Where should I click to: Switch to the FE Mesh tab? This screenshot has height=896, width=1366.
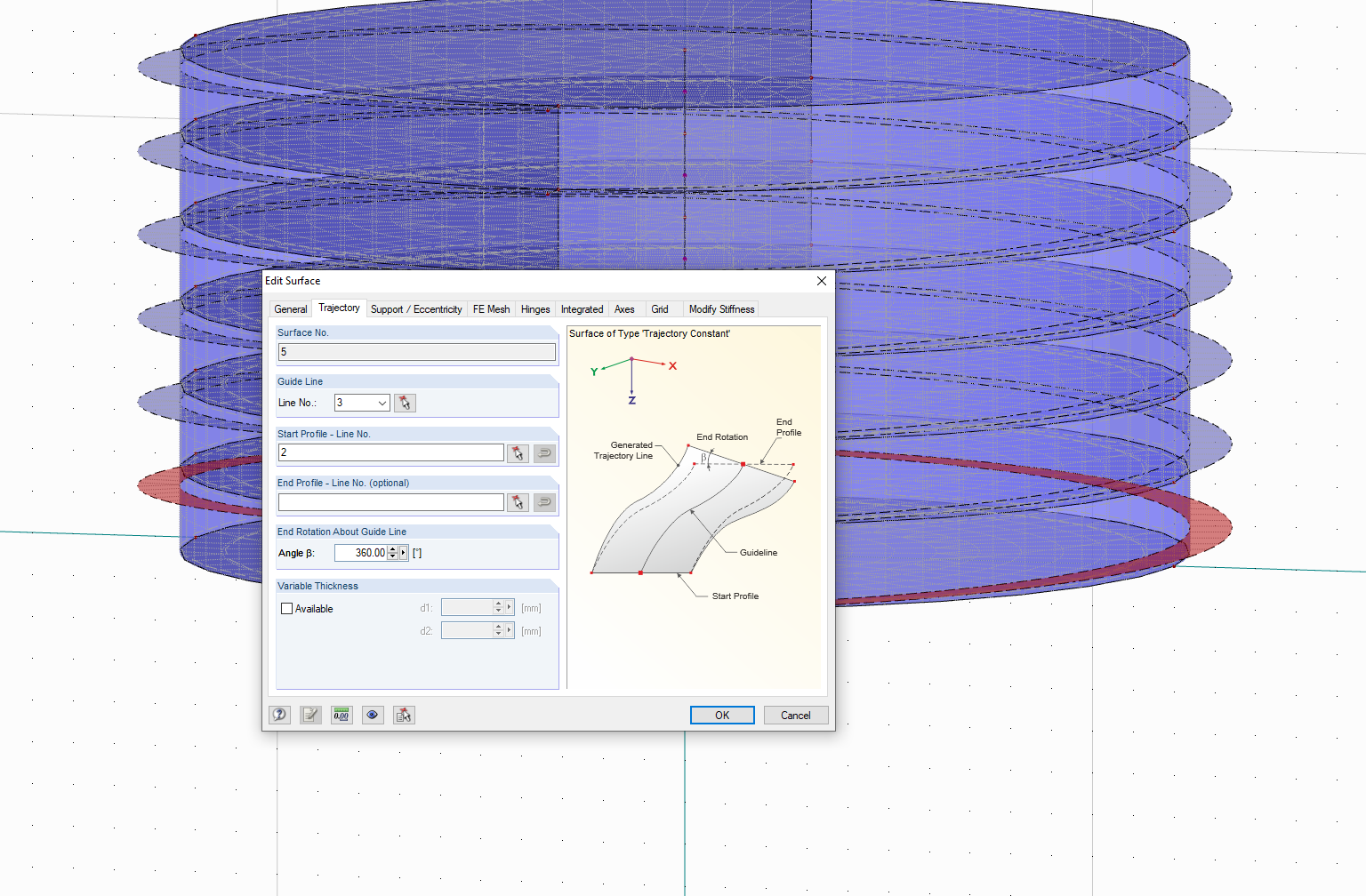(x=491, y=308)
